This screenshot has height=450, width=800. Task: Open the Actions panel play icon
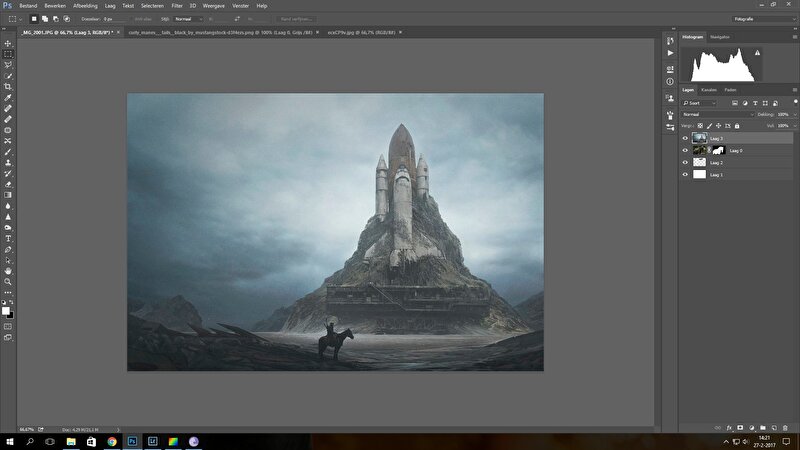click(x=670, y=53)
